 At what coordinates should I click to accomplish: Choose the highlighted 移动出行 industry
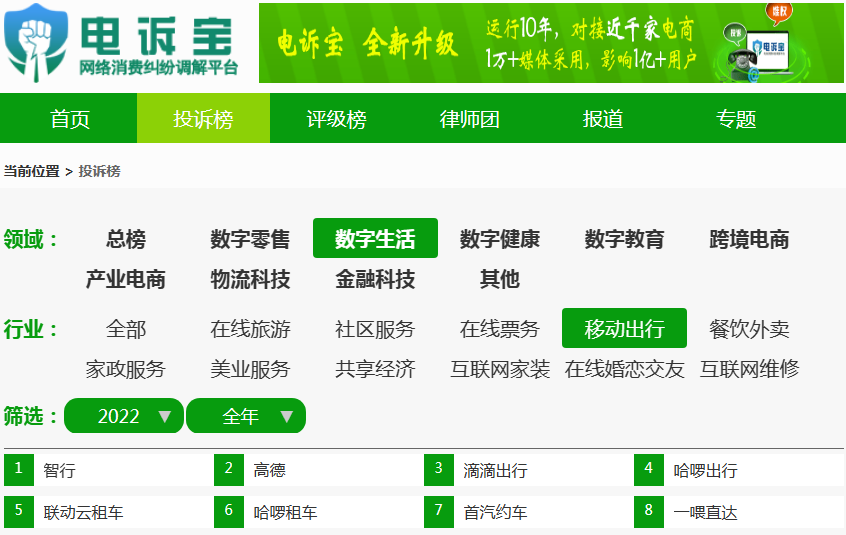(624, 328)
